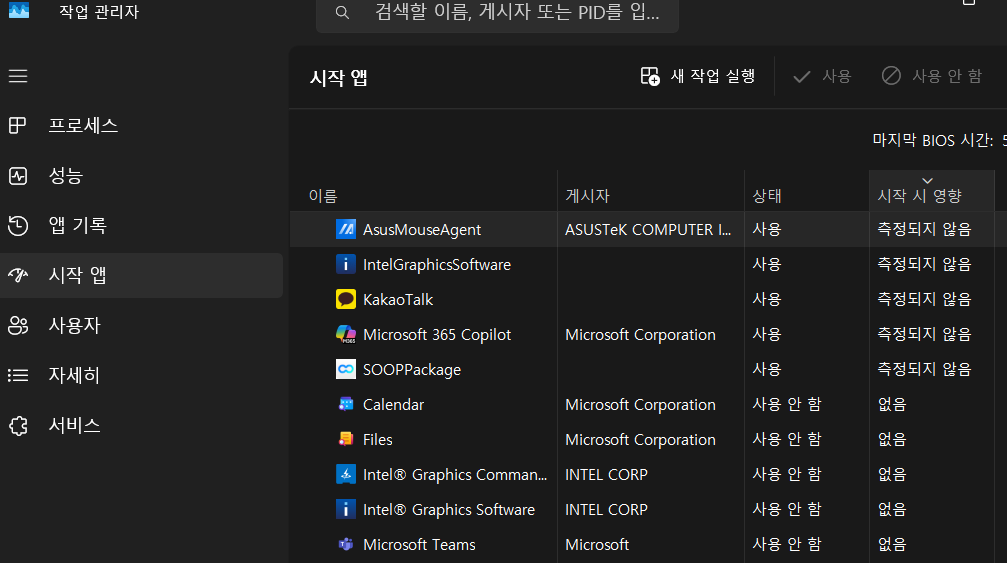Click the AsusMouseAgent app icon

(346, 229)
